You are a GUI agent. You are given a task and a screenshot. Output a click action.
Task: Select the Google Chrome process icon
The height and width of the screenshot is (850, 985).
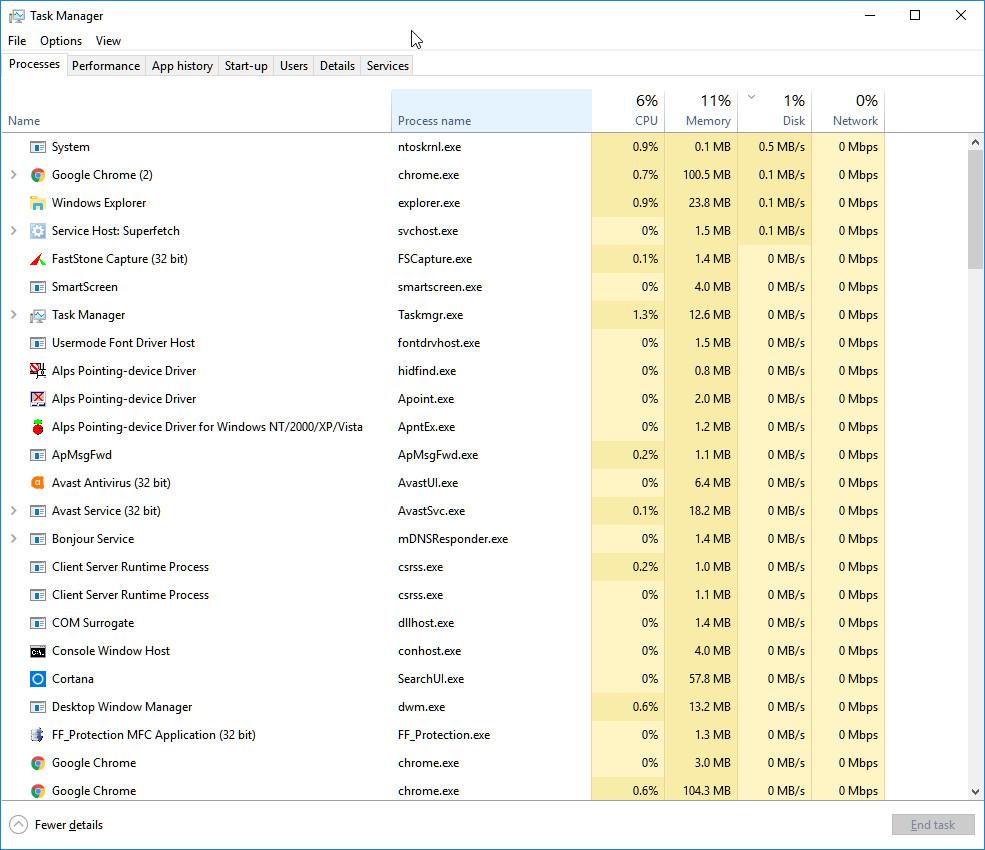click(37, 763)
